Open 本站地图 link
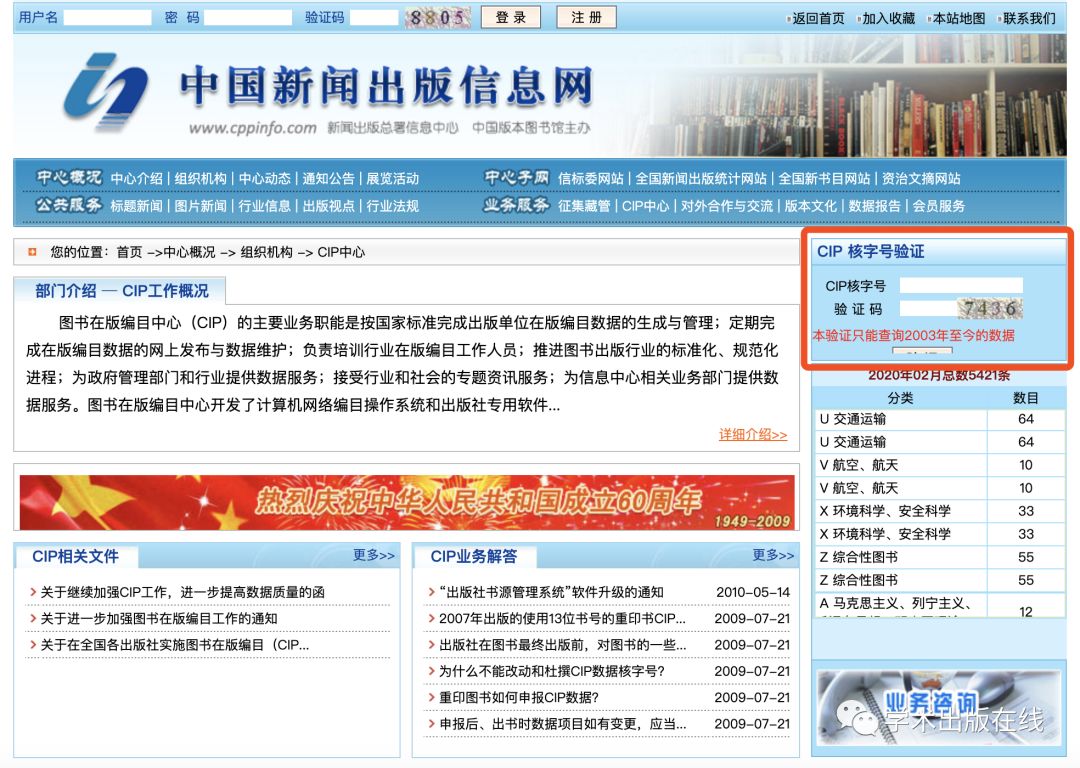 [959, 19]
